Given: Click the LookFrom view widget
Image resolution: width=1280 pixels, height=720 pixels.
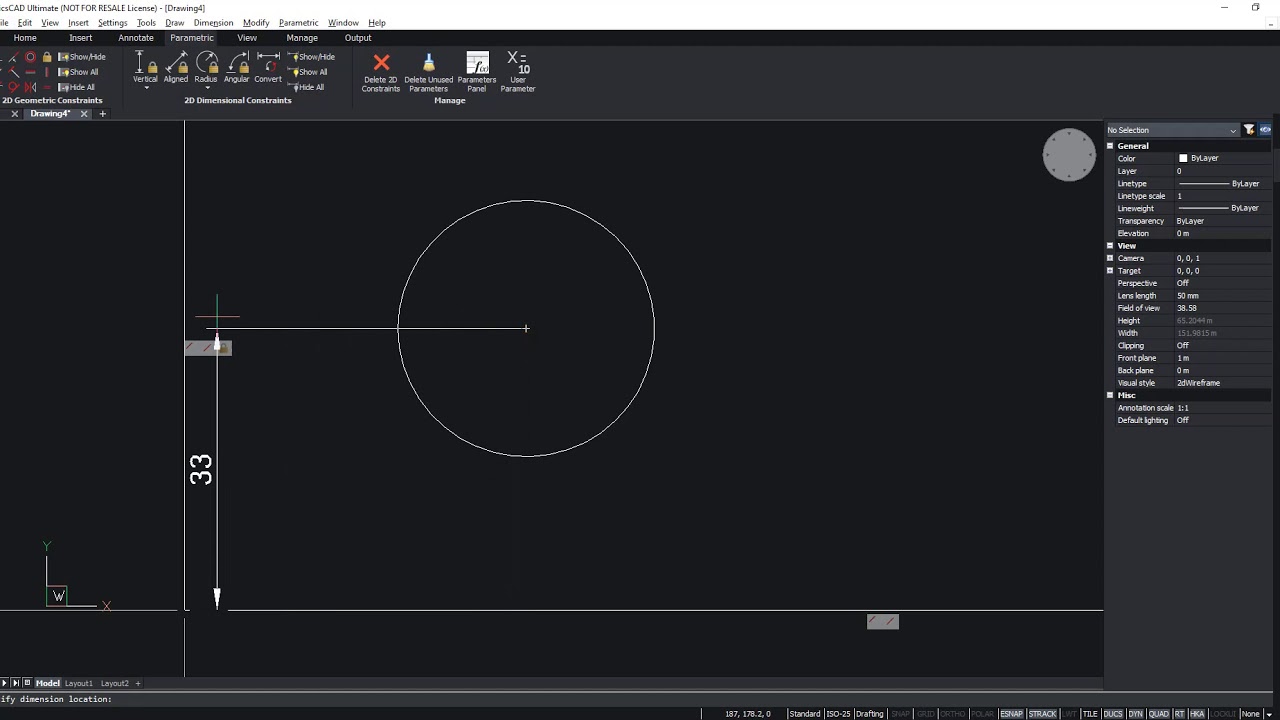Looking at the screenshot, I should coord(1069,155).
